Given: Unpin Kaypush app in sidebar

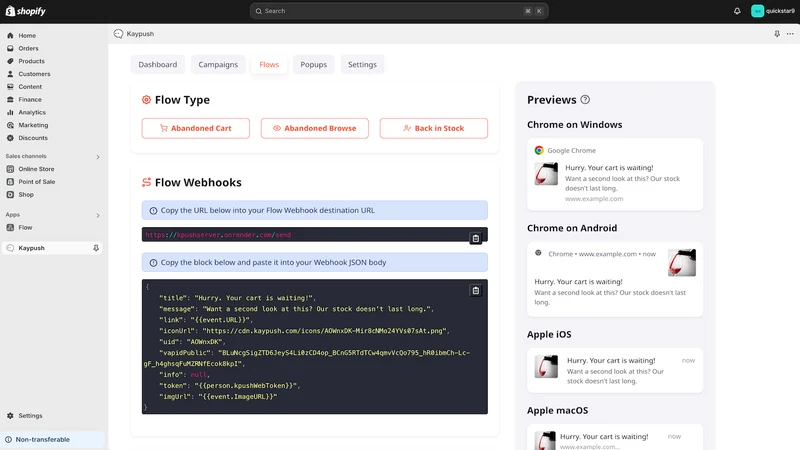Looking at the screenshot, I should pos(96,248).
